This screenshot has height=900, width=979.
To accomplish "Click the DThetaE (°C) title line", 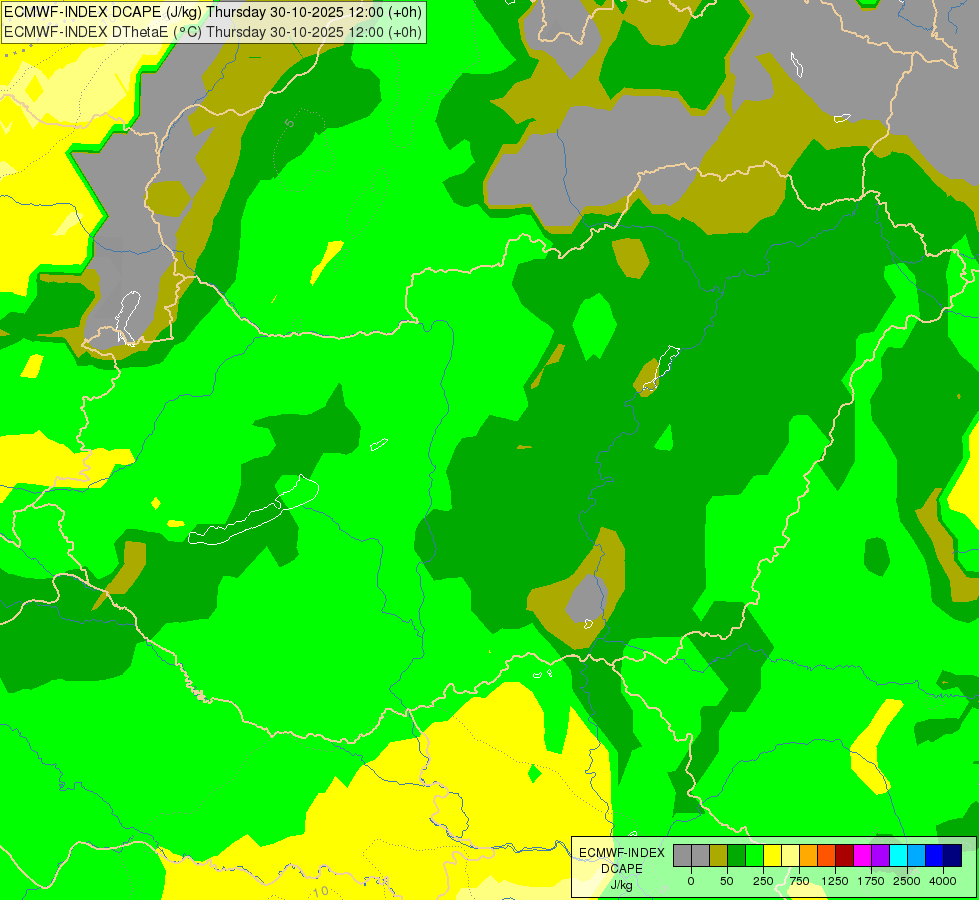I will [x=213, y=32].
